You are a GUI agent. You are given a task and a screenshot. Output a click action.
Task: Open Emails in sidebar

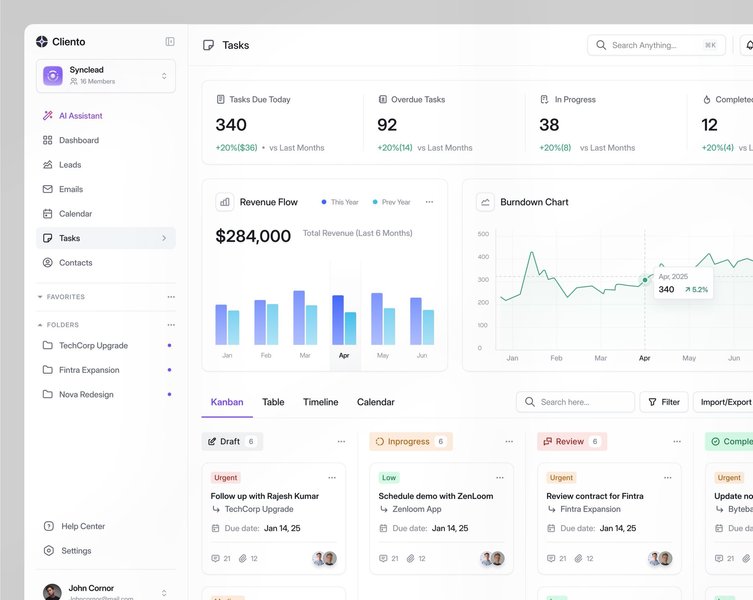(x=63, y=189)
